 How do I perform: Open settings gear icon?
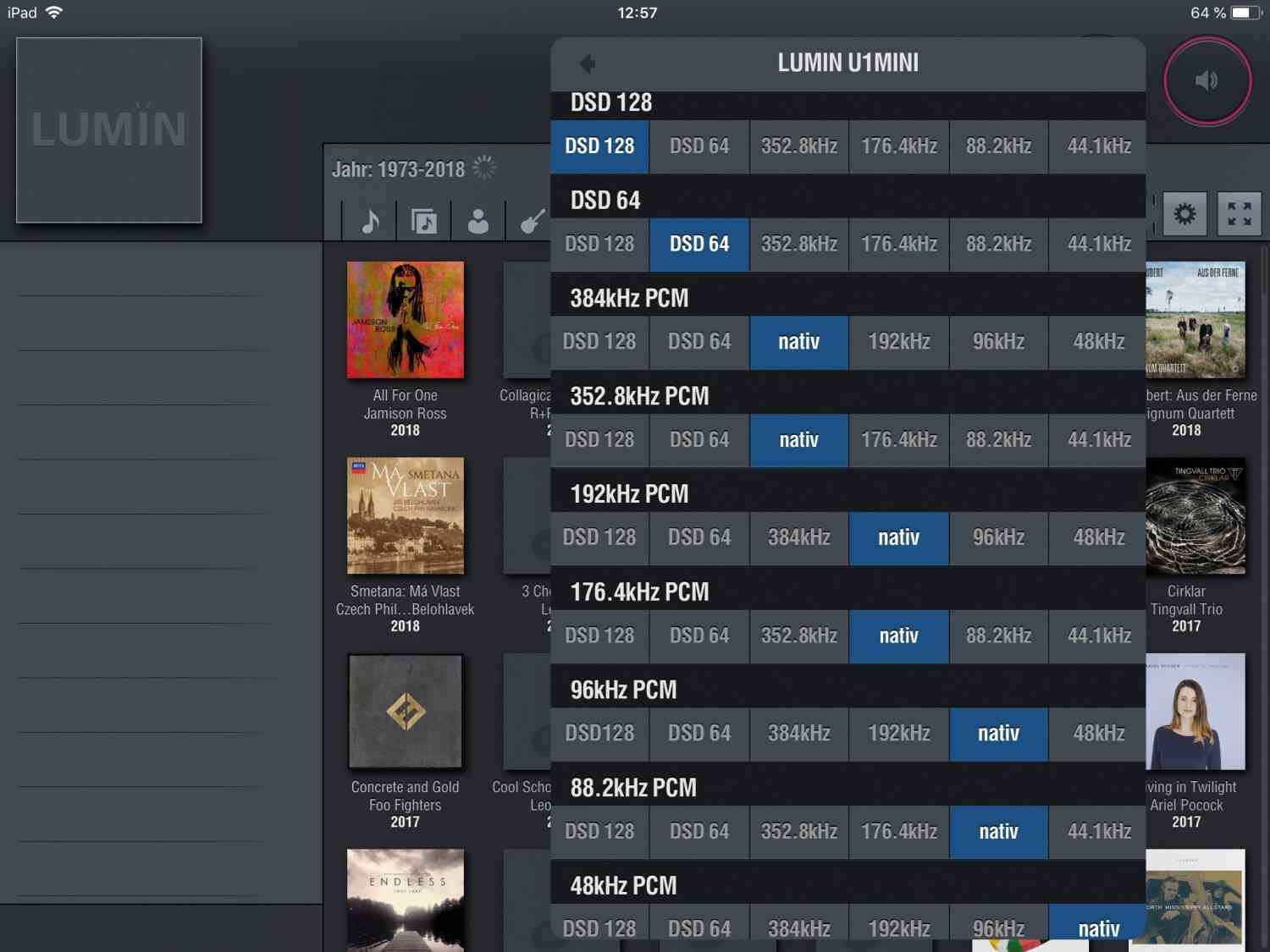click(x=1184, y=213)
